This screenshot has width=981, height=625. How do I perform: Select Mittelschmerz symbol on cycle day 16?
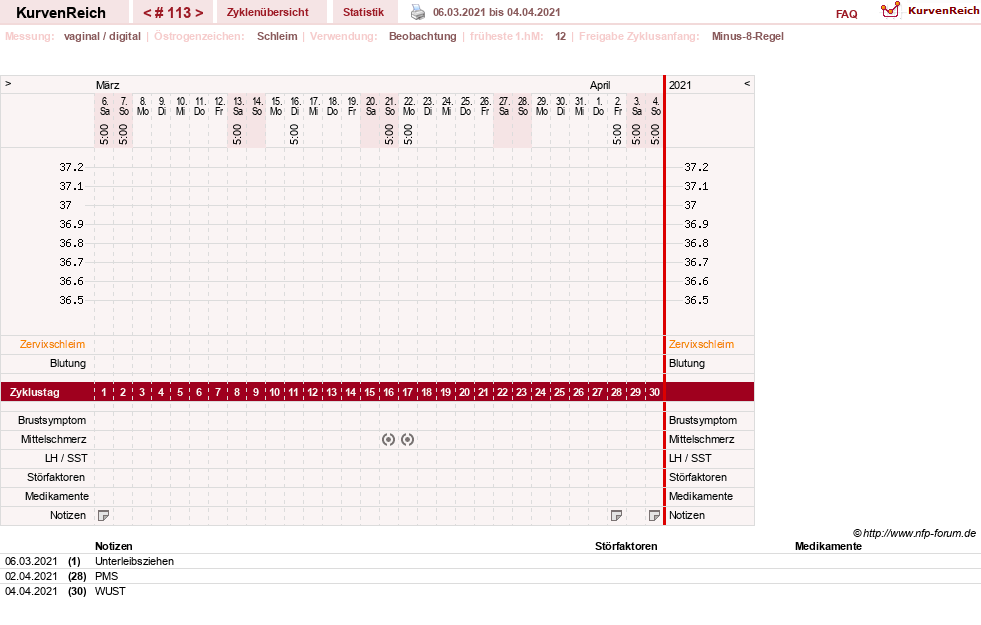pyautogui.click(x=389, y=440)
